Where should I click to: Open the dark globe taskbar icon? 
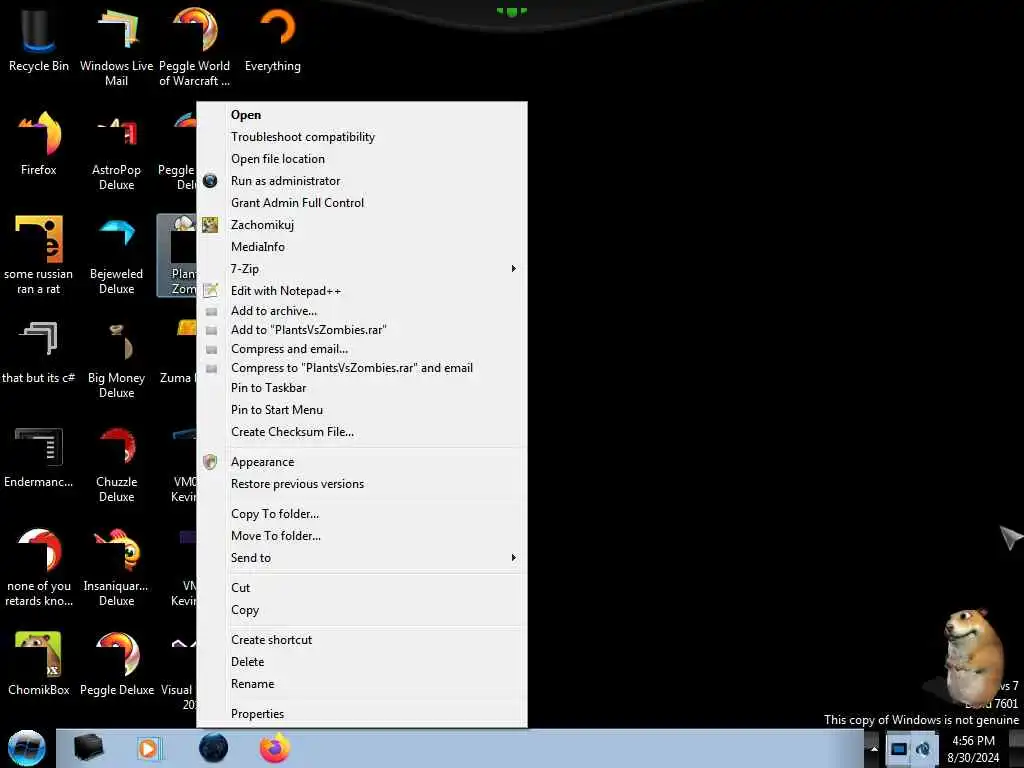point(214,748)
